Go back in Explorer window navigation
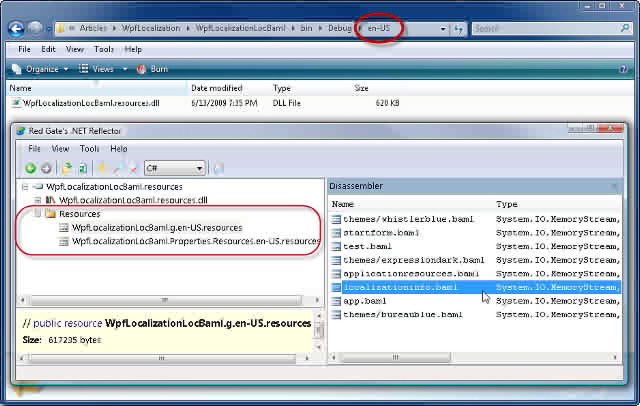This screenshot has width=640, height=406. point(16,29)
